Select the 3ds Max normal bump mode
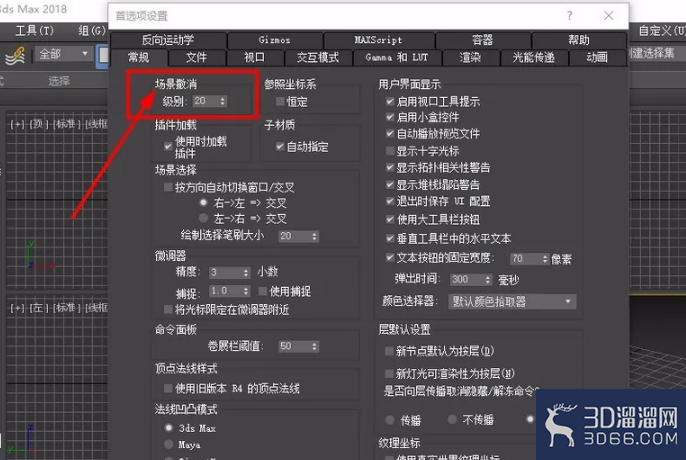This screenshot has width=686, height=460. 169,428
